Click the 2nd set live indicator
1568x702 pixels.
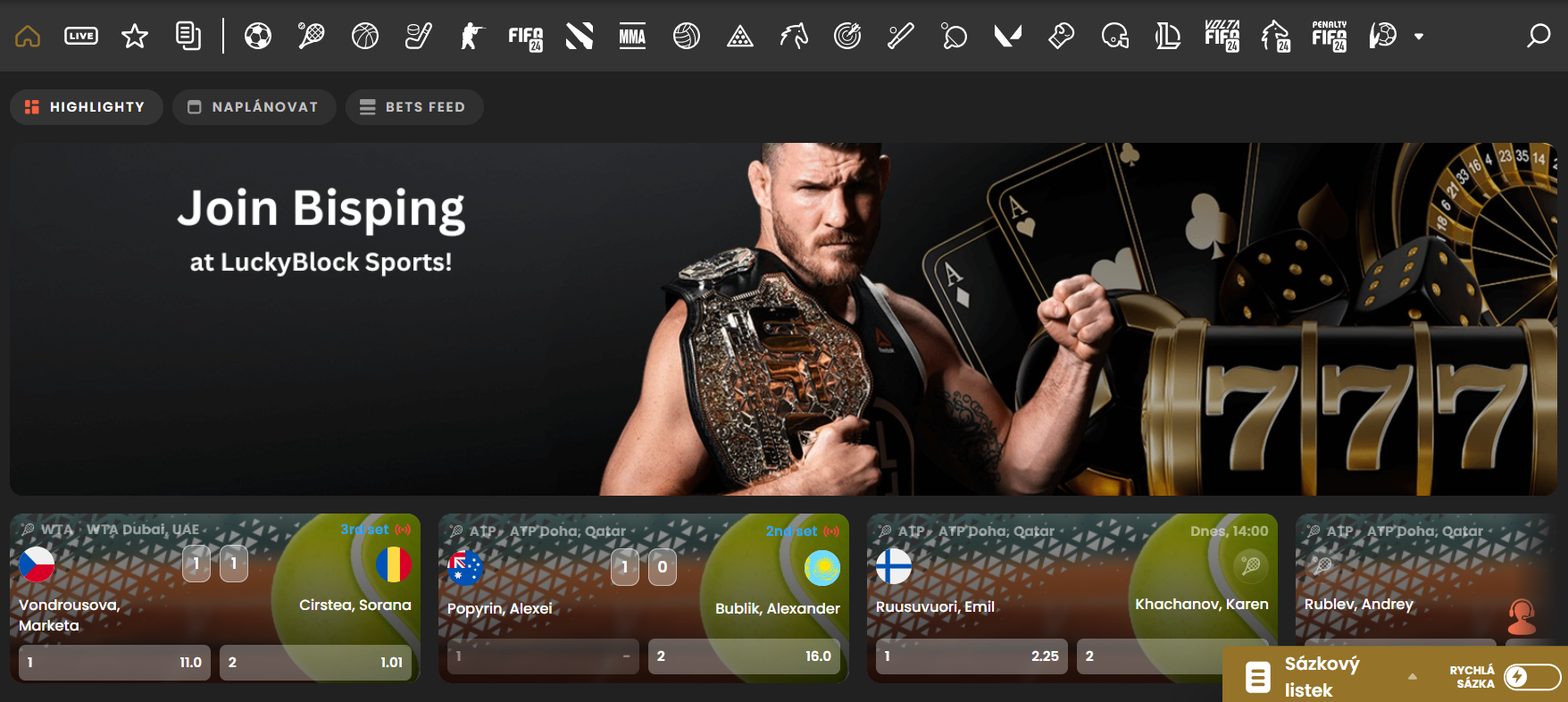[803, 531]
